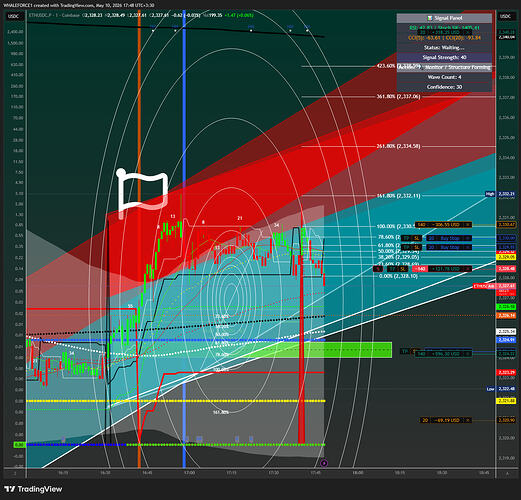
Task: Cancel the 20 −69.19 USD order with its X
Action: tap(468, 420)
